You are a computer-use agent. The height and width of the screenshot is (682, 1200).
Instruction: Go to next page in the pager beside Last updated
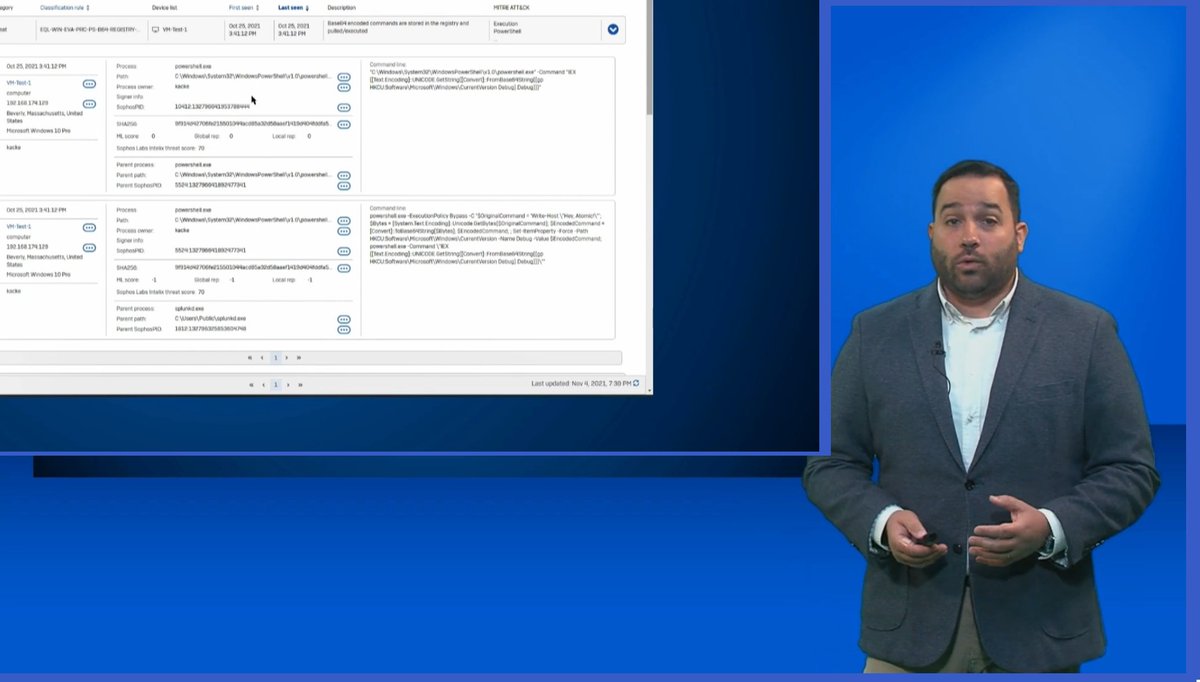click(x=288, y=384)
